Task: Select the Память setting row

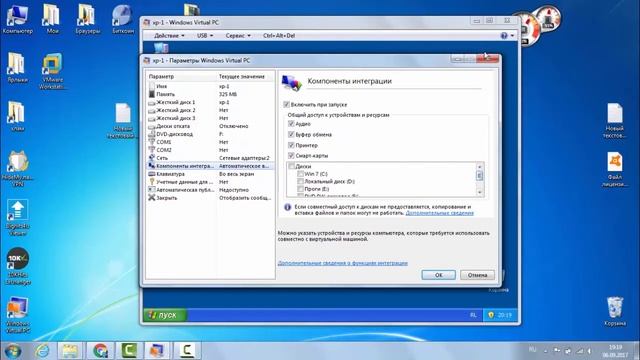Action: coord(210,94)
